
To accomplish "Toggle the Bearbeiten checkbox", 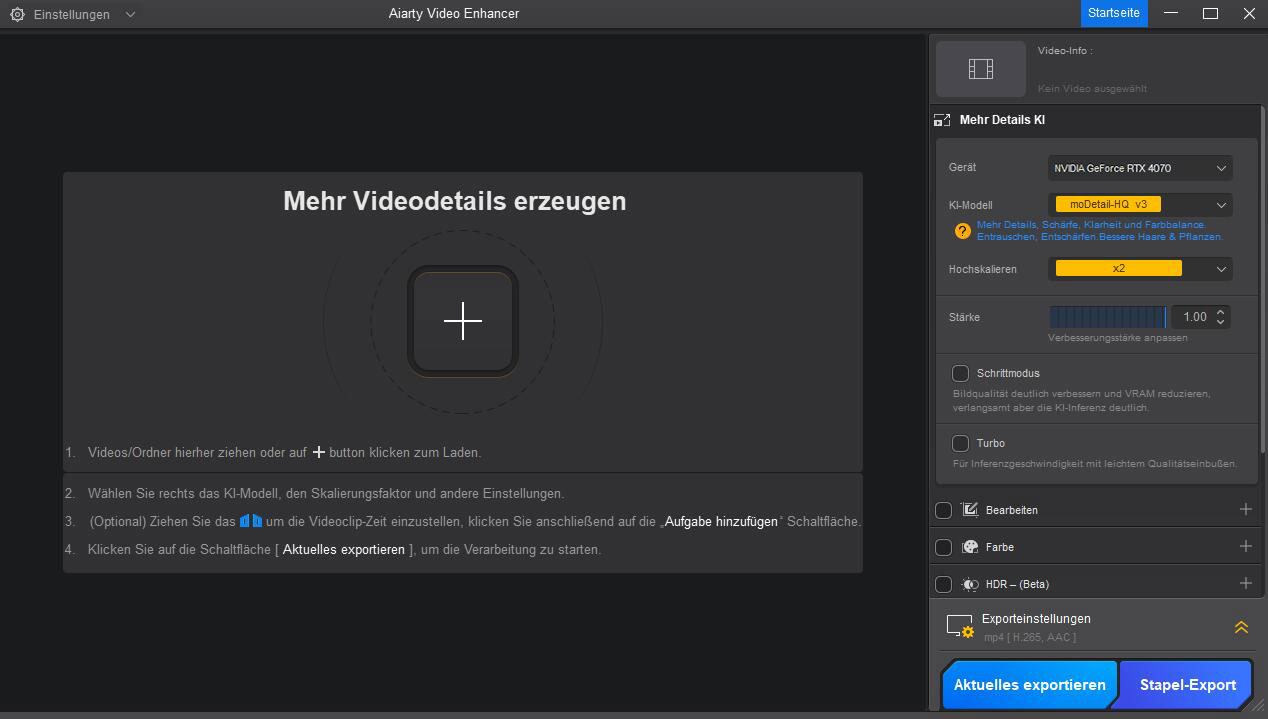I will 943,510.
